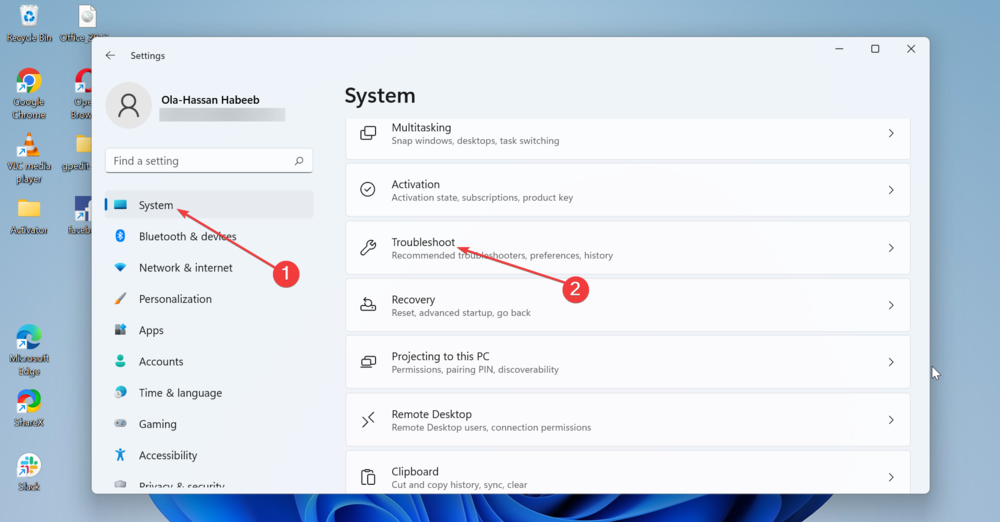Click the Bluetooth icon in sidebar

[x=120, y=236]
